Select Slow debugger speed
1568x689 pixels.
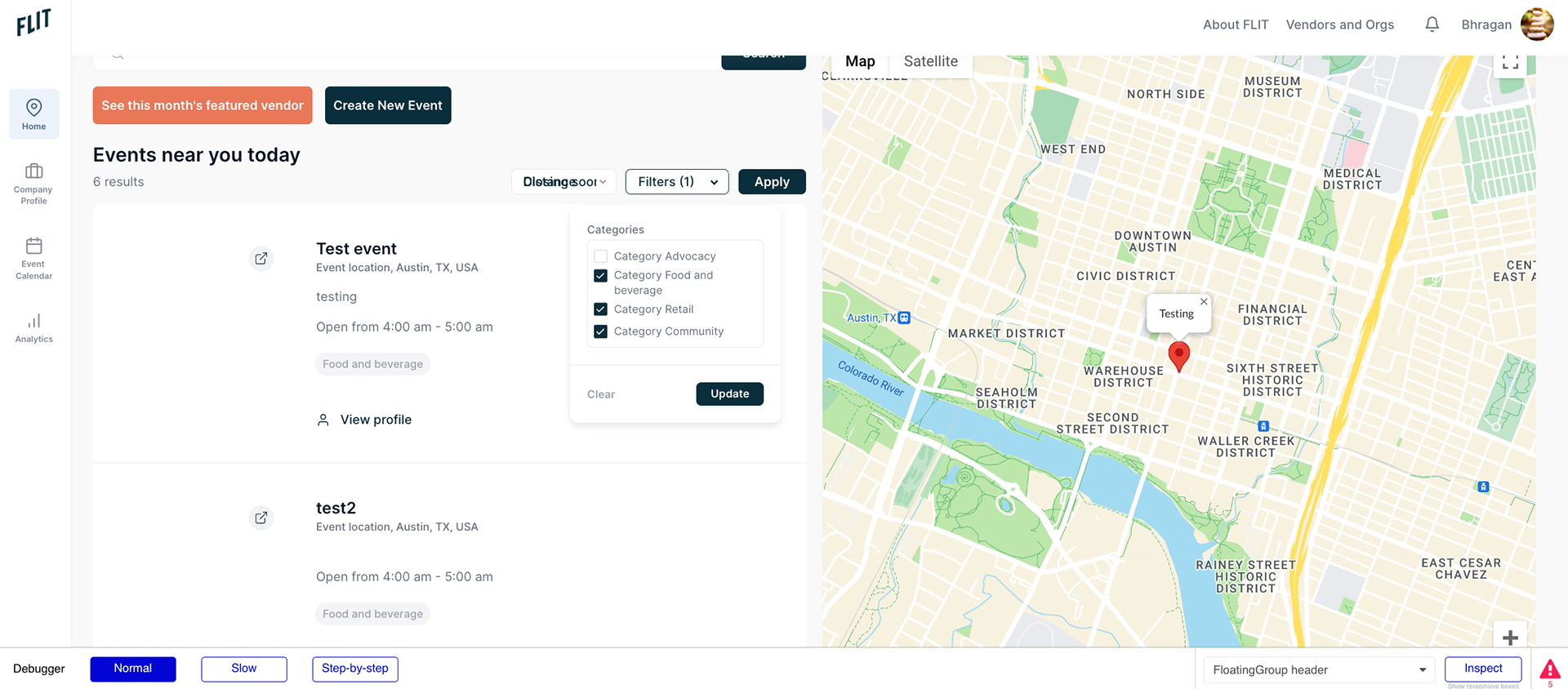click(x=244, y=669)
